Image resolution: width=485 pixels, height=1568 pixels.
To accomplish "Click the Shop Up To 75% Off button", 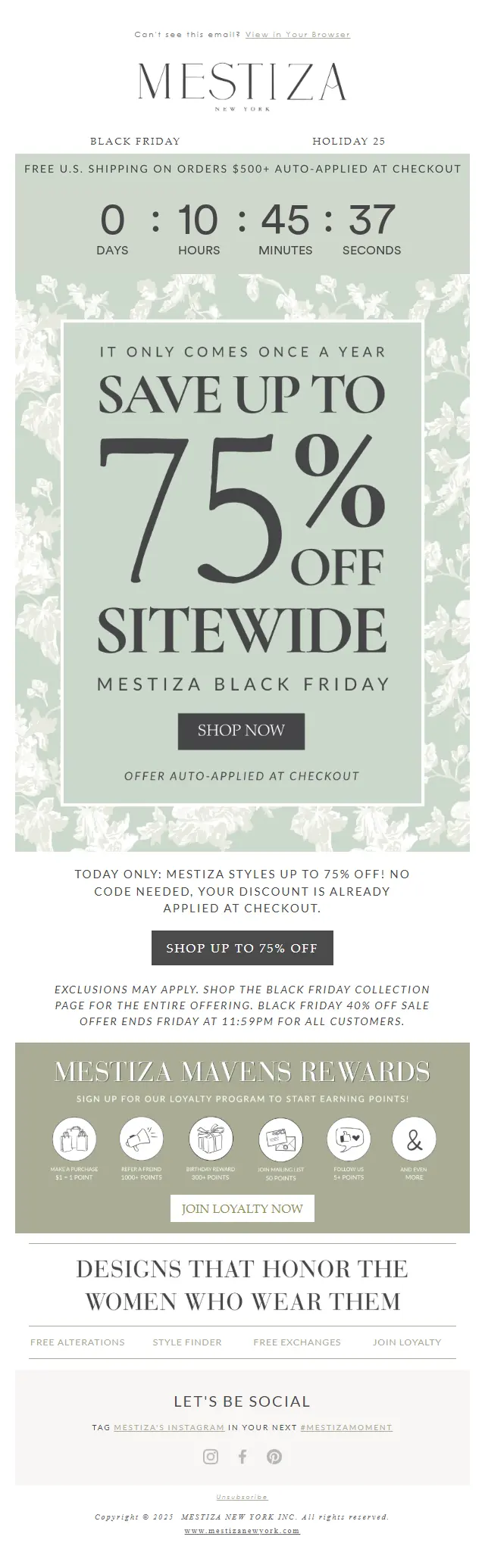I will pyautogui.click(x=242, y=948).
